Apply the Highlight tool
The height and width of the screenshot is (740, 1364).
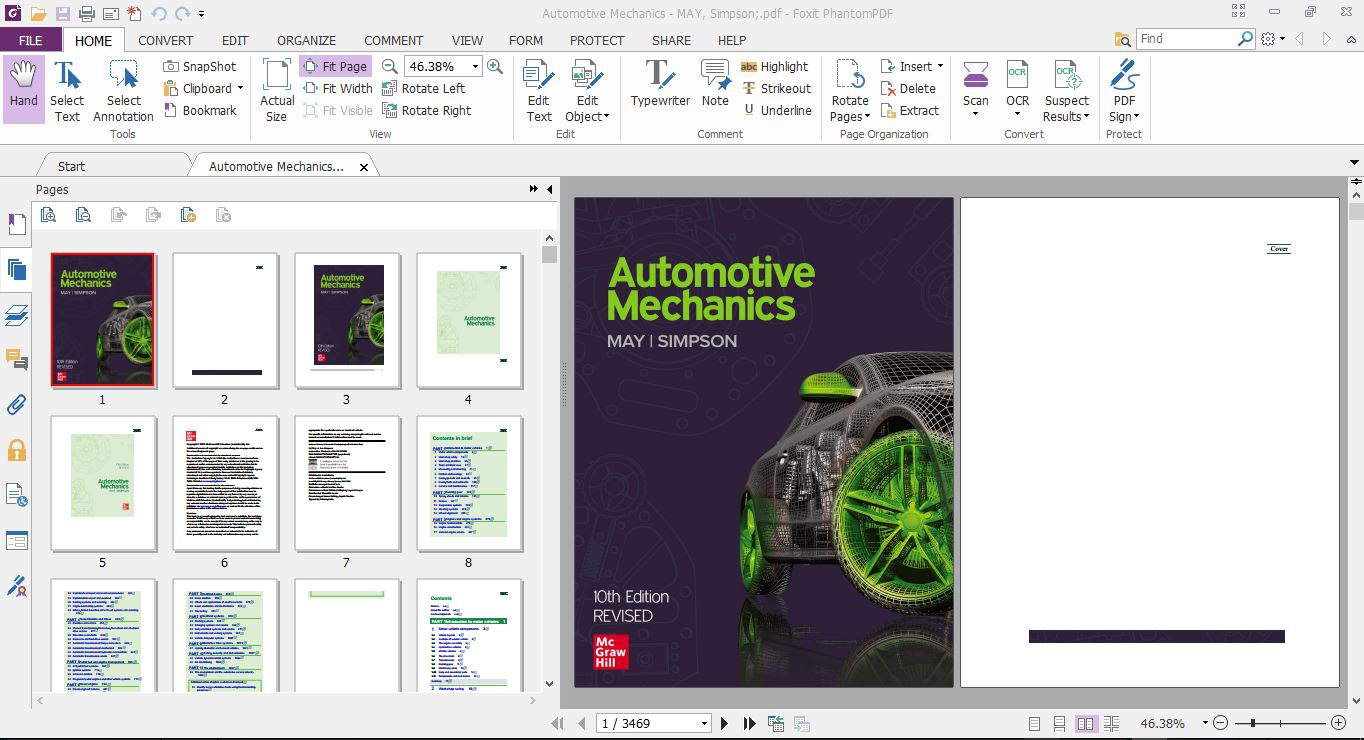click(774, 66)
